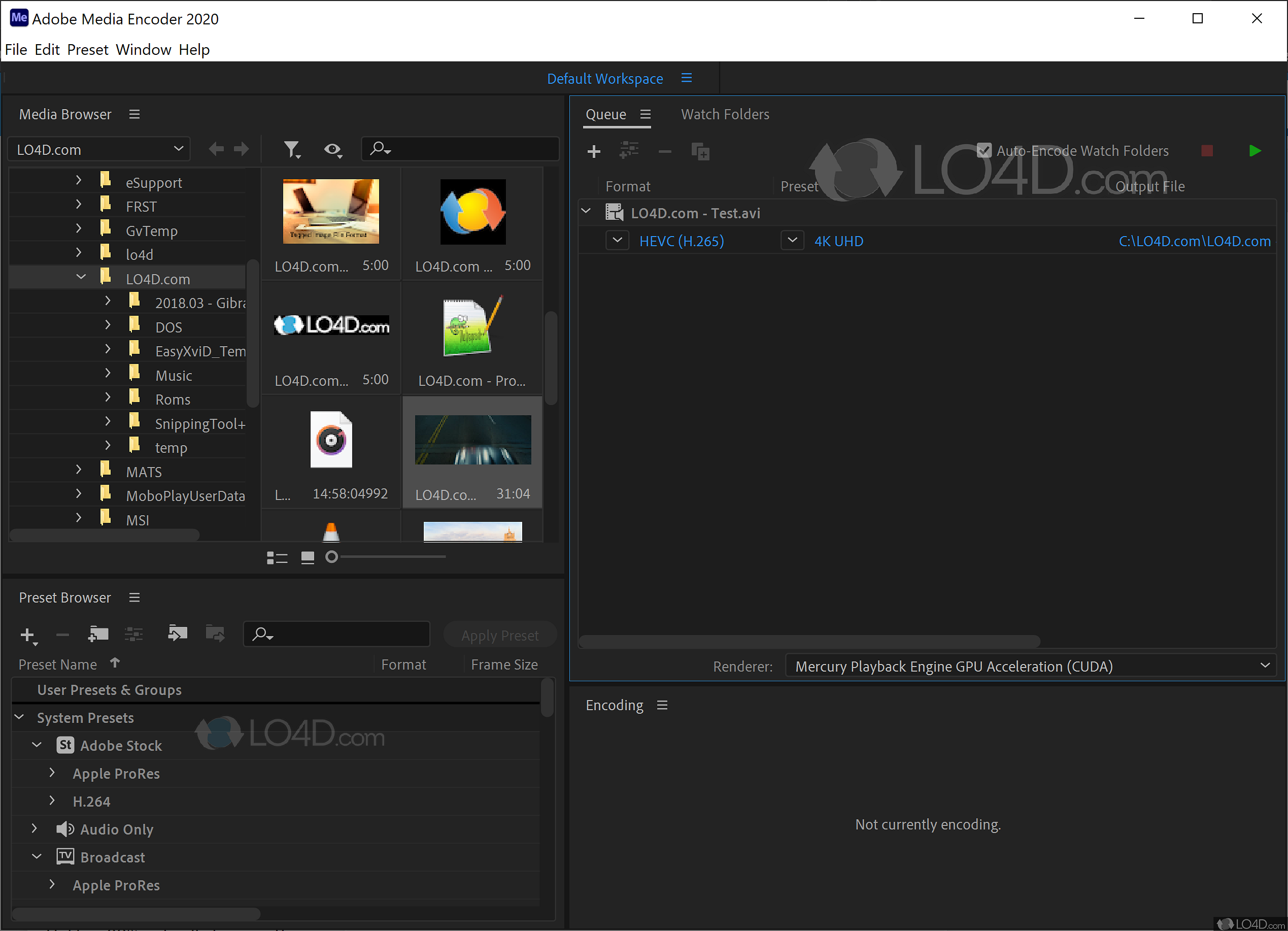1288x931 pixels.
Task: Click the Add new preset button
Action: click(27, 634)
